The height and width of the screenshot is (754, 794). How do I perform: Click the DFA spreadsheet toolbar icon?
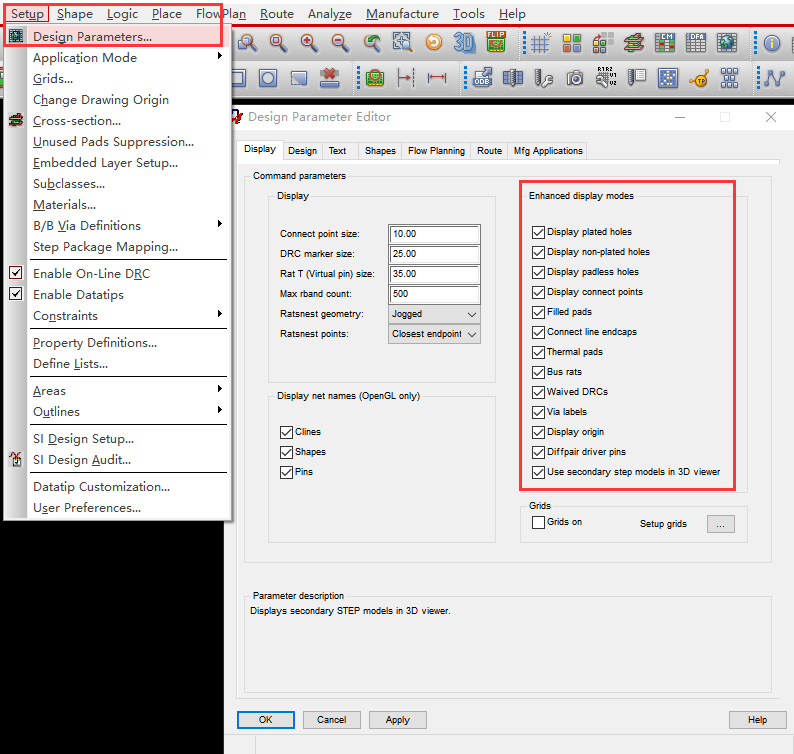(x=696, y=43)
